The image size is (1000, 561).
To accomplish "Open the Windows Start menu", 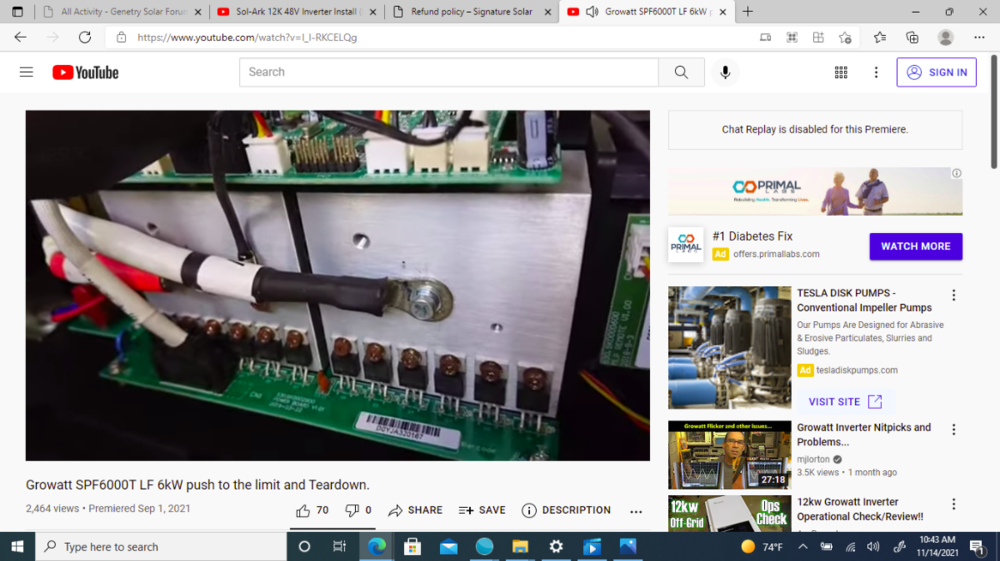I will click(17, 546).
